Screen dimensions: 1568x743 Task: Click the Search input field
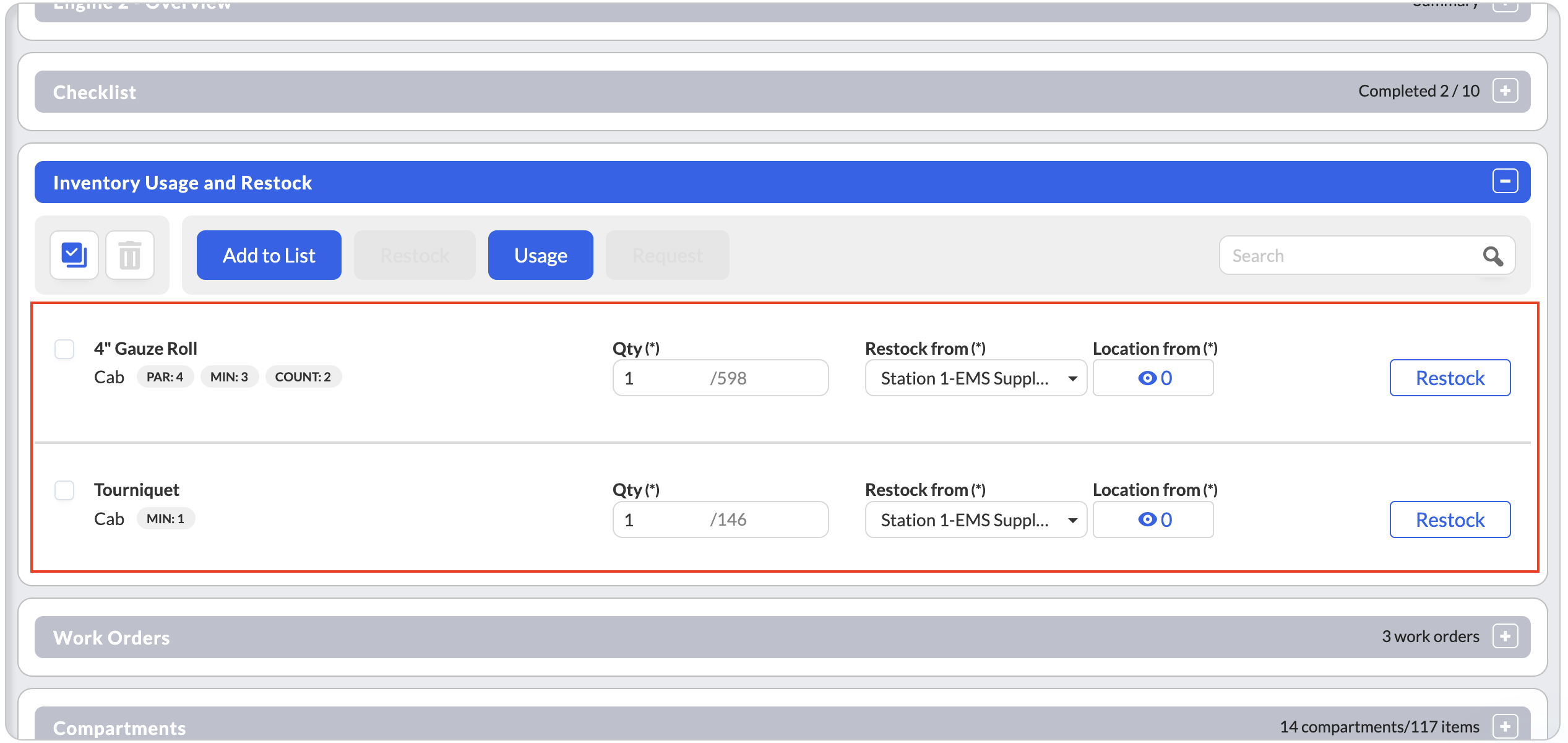[x=1367, y=256]
